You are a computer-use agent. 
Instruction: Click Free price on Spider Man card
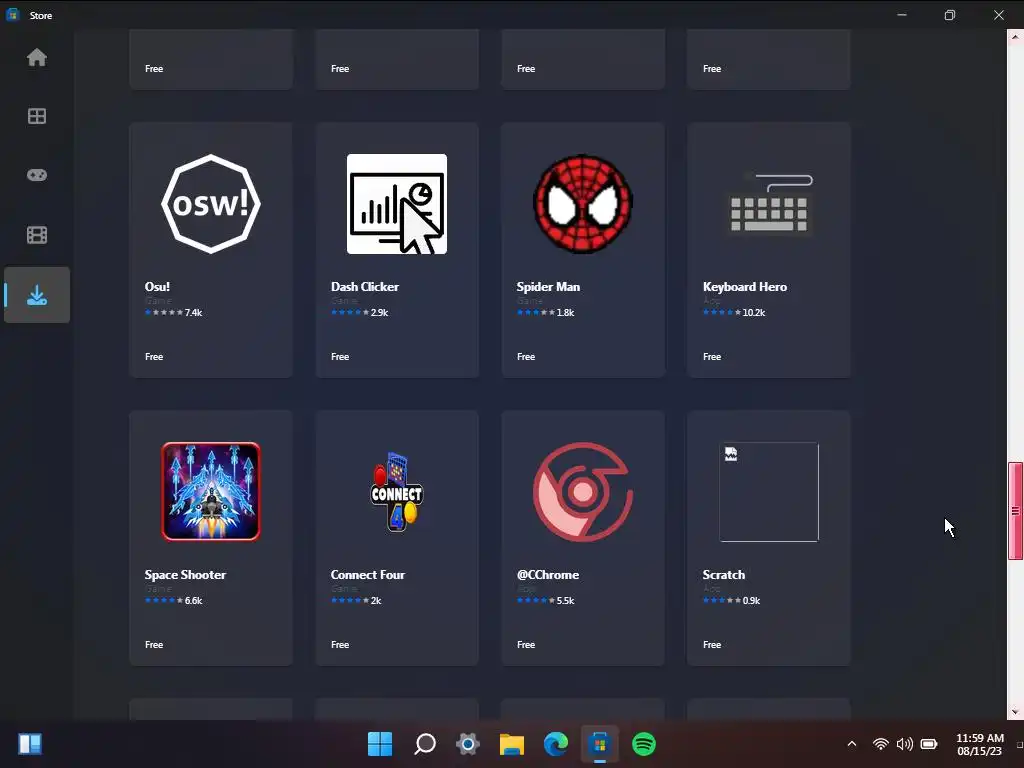pos(526,357)
